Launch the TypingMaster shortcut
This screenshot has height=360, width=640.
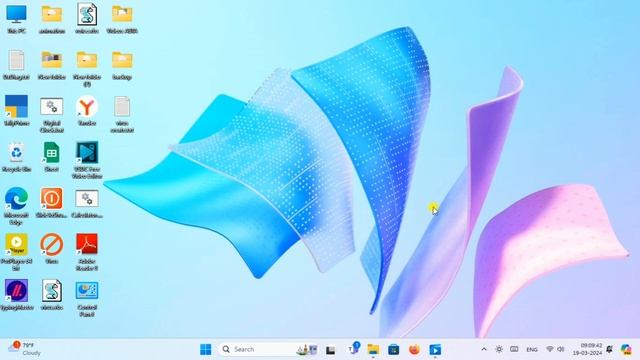pyautogui.click(x=16, y=295)
